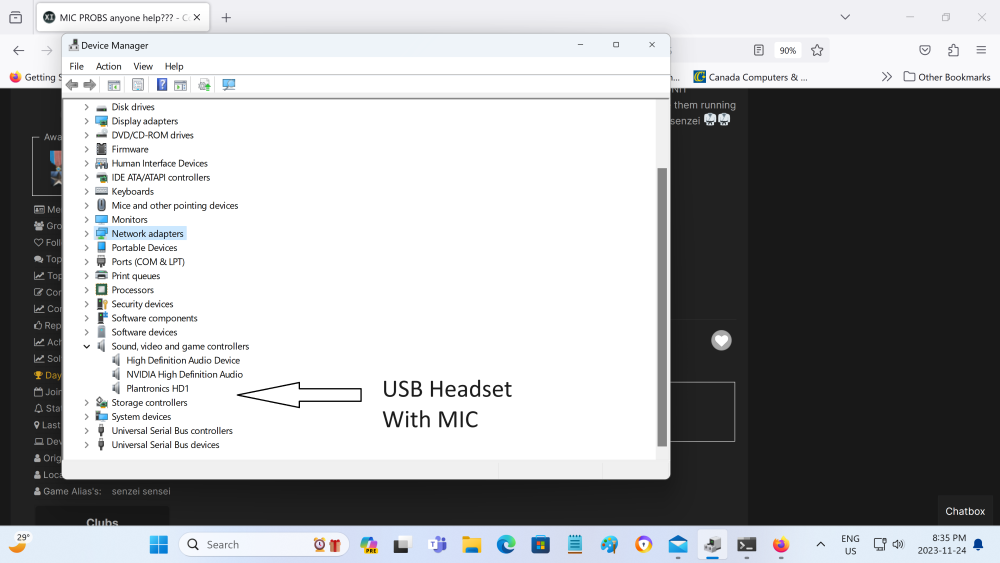Click the Chatbox button
The height and width of the screenshot is (563, 1000).
coord(965,511)
